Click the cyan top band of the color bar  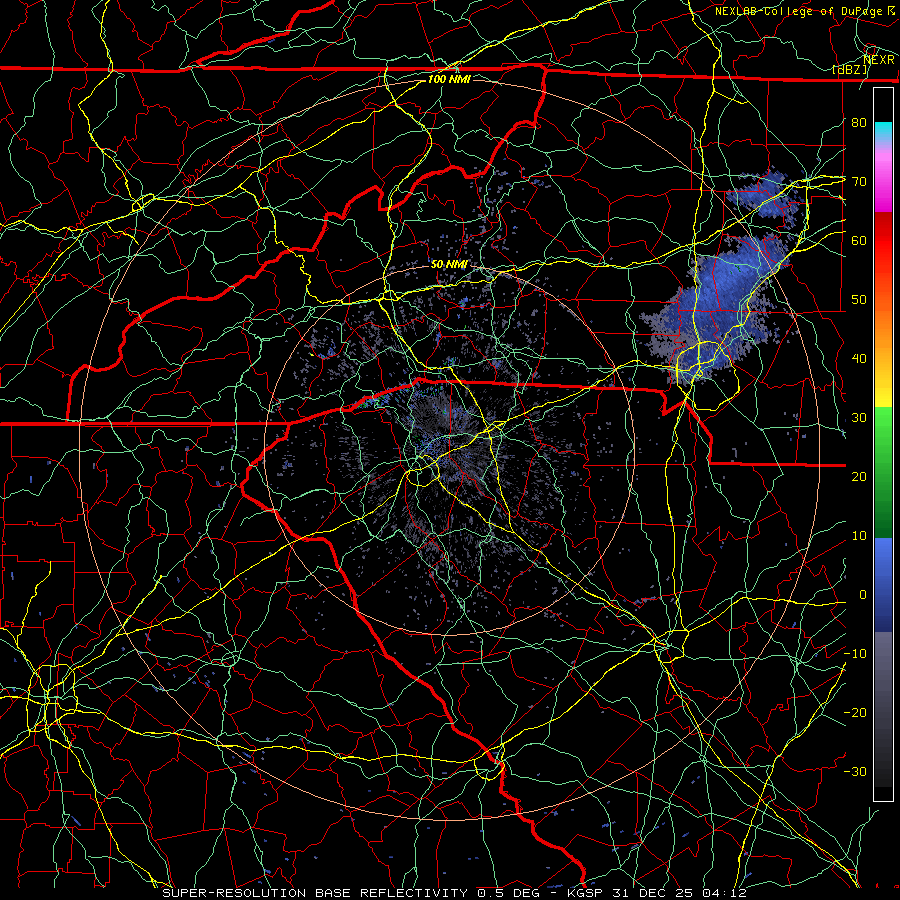pos(883,132)
